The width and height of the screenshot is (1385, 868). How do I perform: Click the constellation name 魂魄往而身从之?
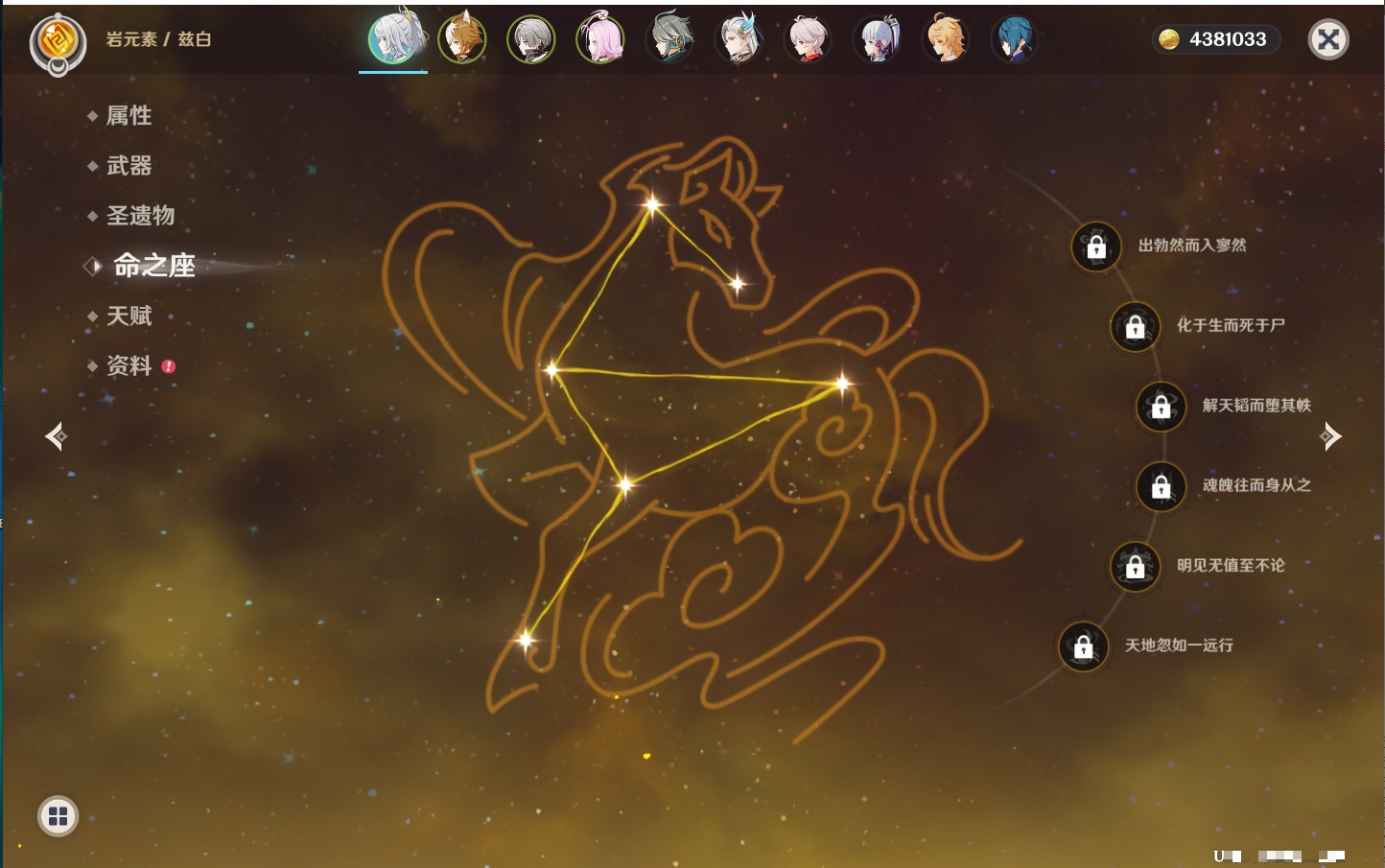1256,485
